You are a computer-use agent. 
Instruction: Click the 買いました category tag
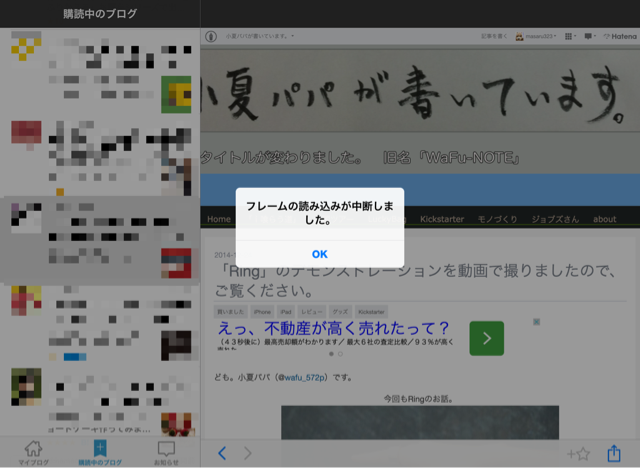(x=230, y=312)
